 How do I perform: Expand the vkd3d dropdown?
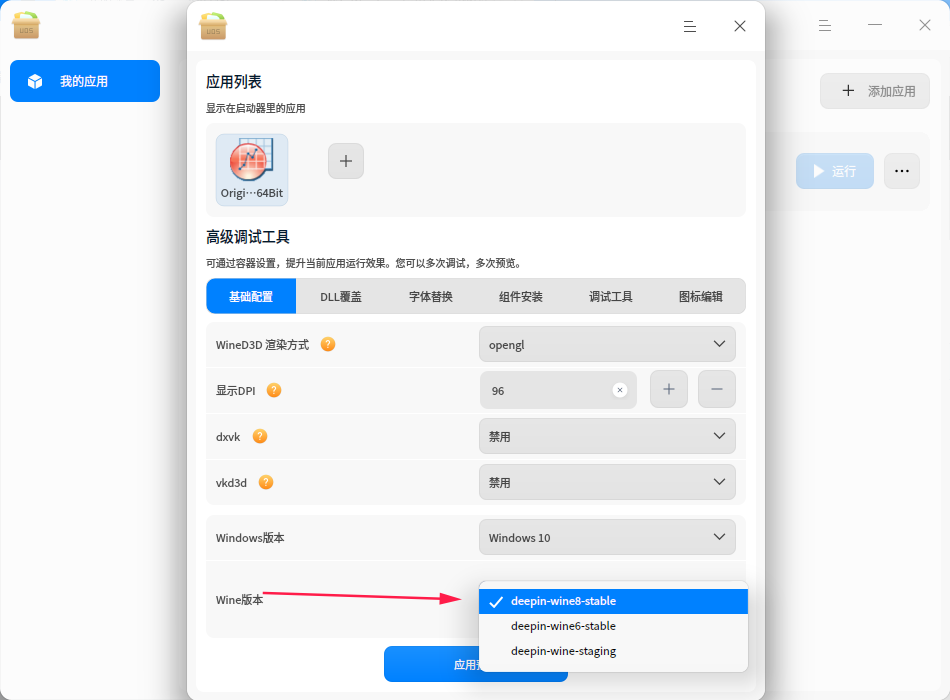pos(607,482)
